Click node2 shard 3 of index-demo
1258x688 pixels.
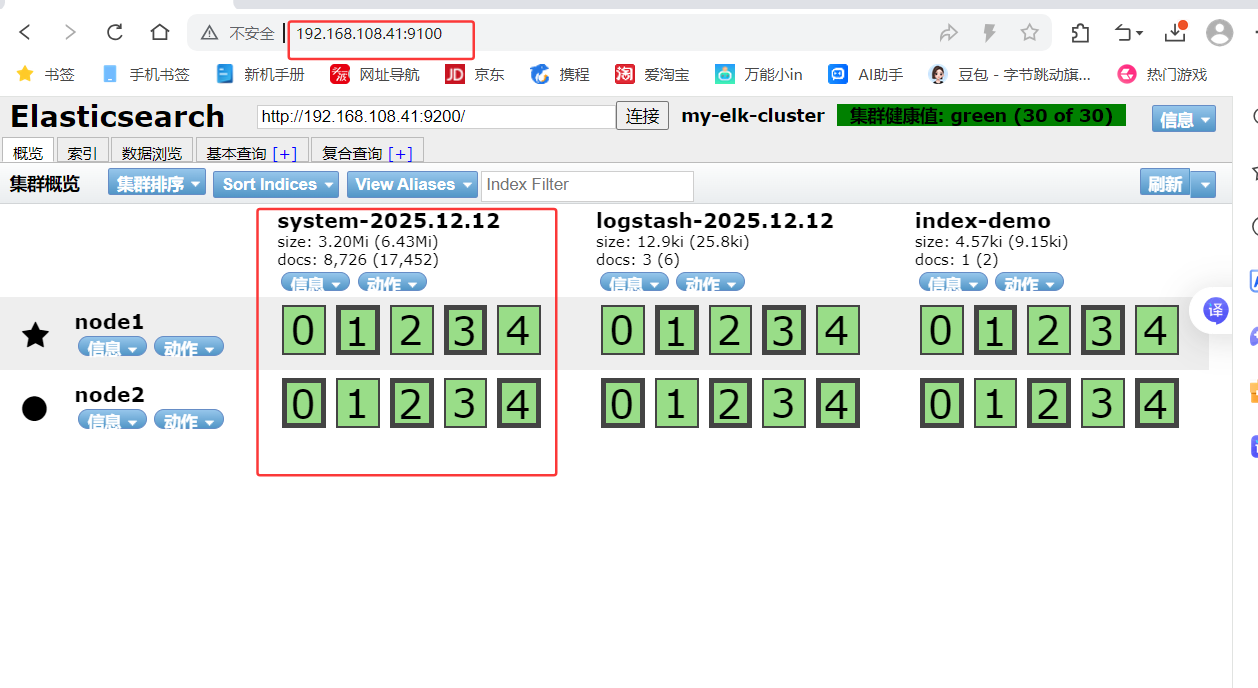tap(1101, 403)
